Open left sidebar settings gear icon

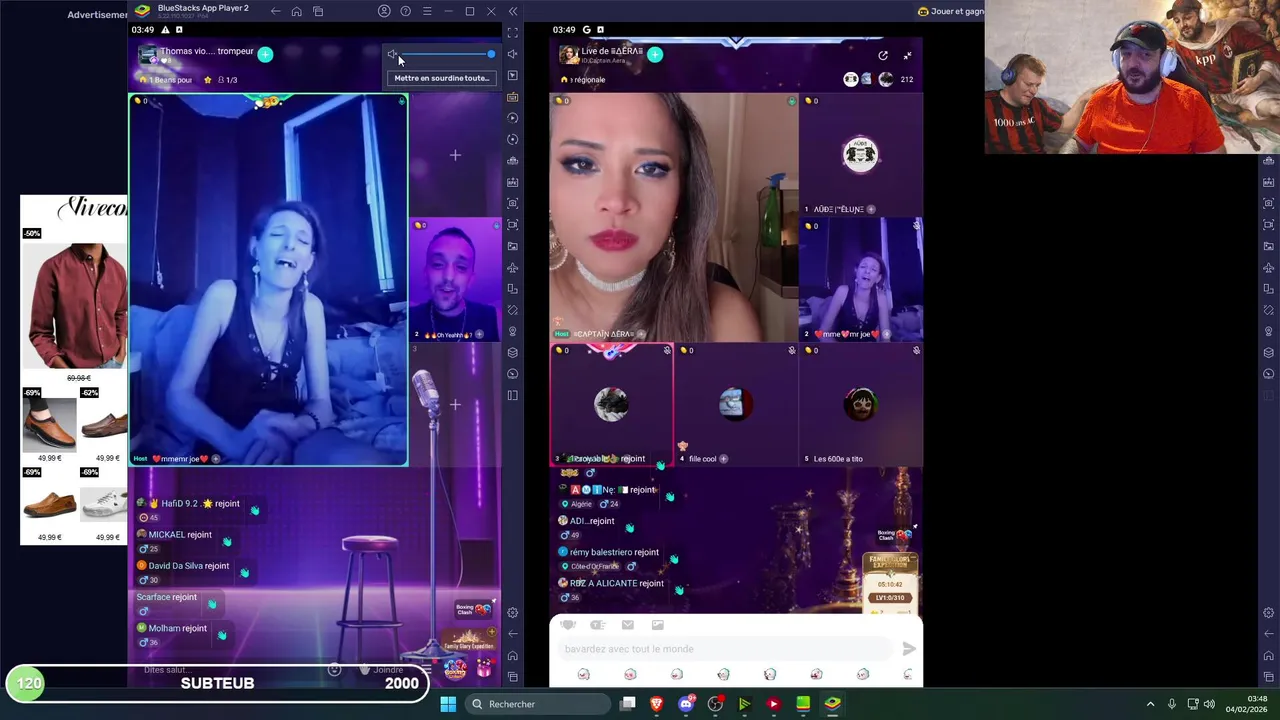pos(513,613)
